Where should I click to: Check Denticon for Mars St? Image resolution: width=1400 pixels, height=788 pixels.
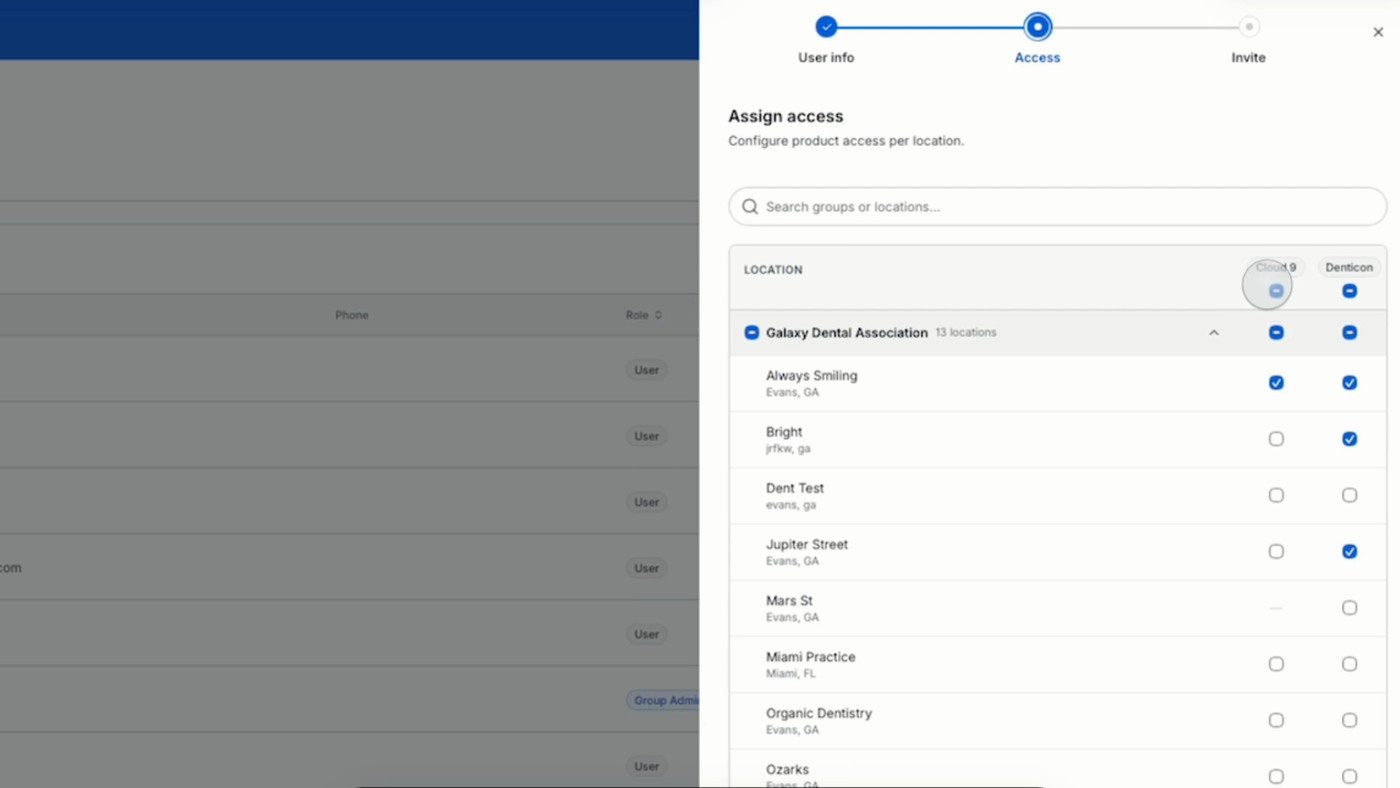[1349, 608]
